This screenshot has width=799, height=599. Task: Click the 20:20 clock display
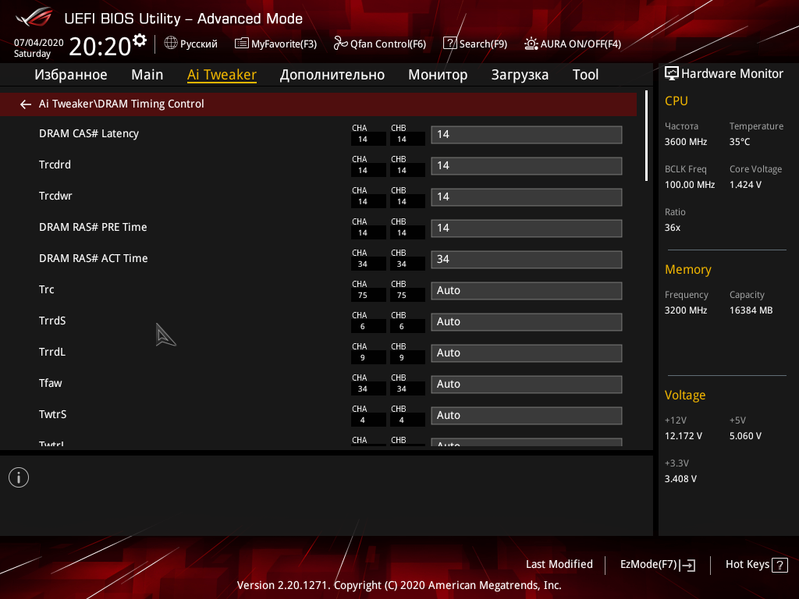point(100,46)
